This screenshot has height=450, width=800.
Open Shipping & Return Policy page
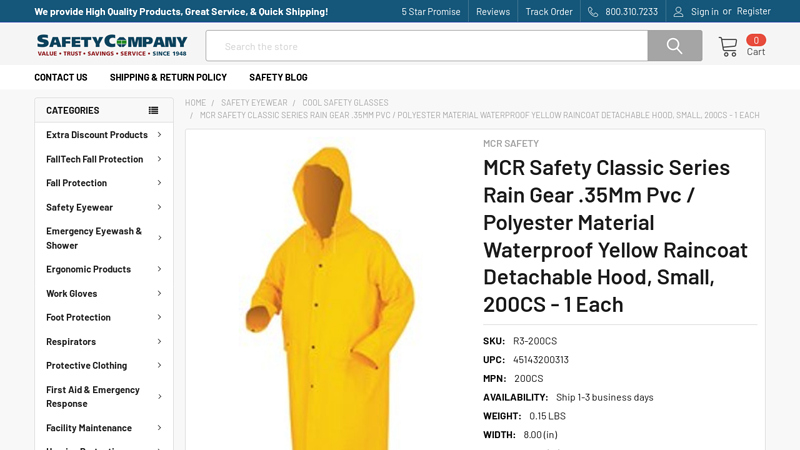(x=168, y=77)
